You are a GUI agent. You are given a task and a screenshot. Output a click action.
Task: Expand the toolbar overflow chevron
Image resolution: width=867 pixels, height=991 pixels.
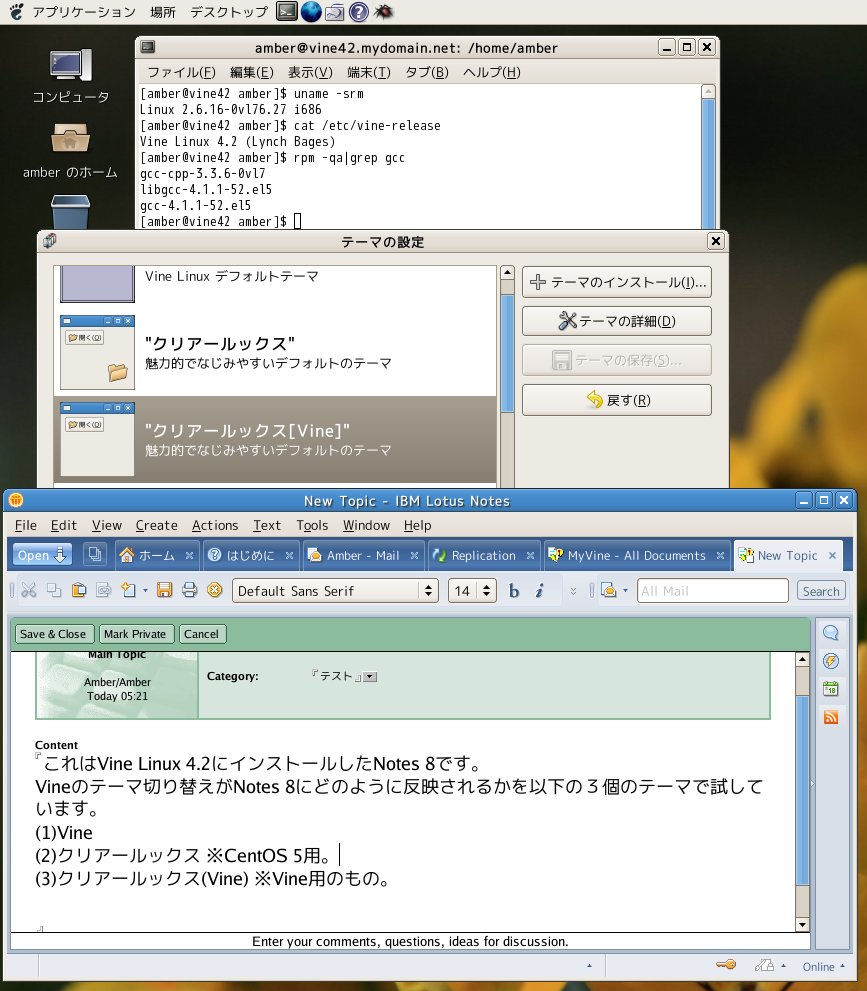(x=573, y=591)
